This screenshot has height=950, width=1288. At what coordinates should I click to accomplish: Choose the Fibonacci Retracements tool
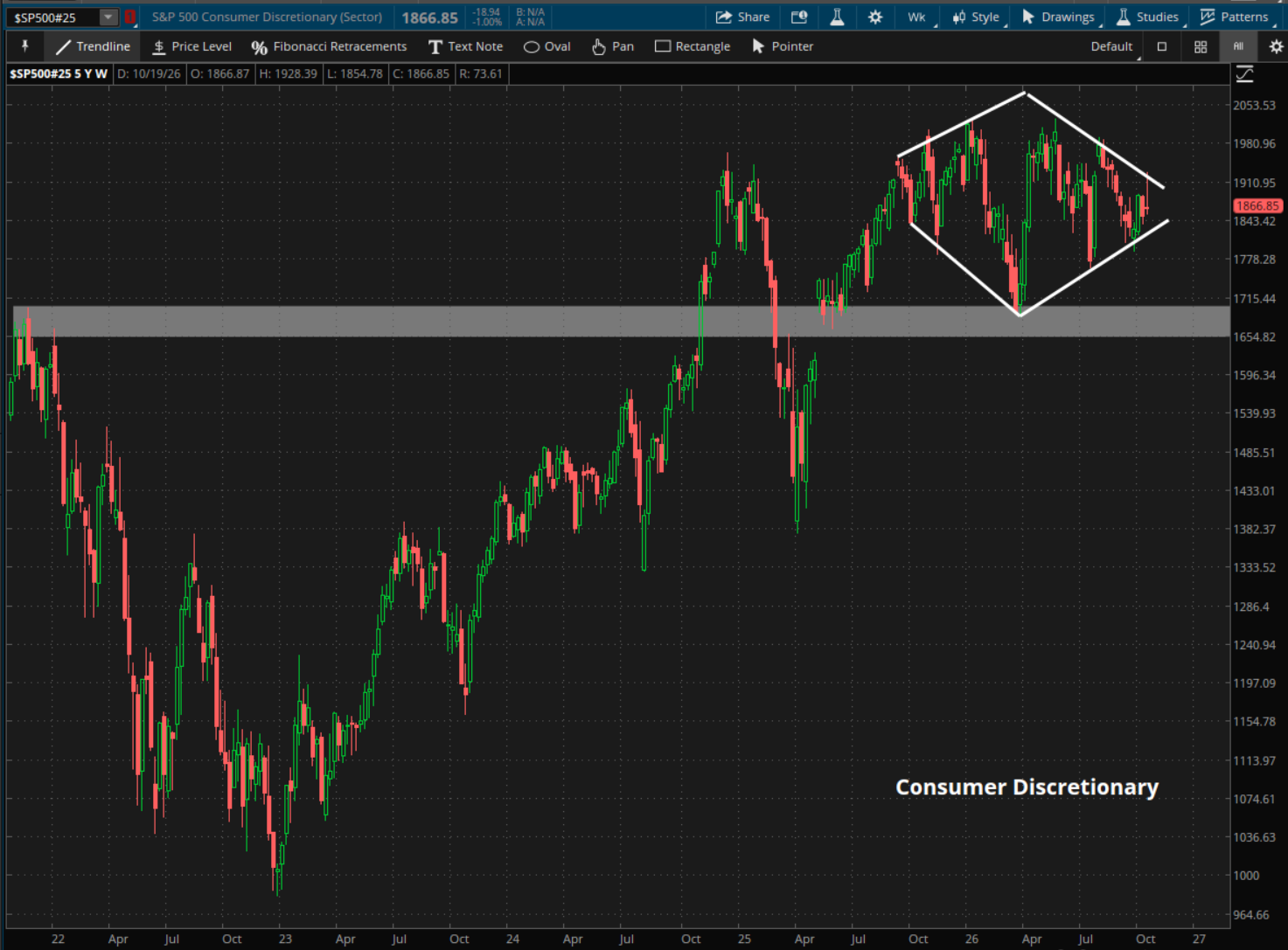[329, 46]
